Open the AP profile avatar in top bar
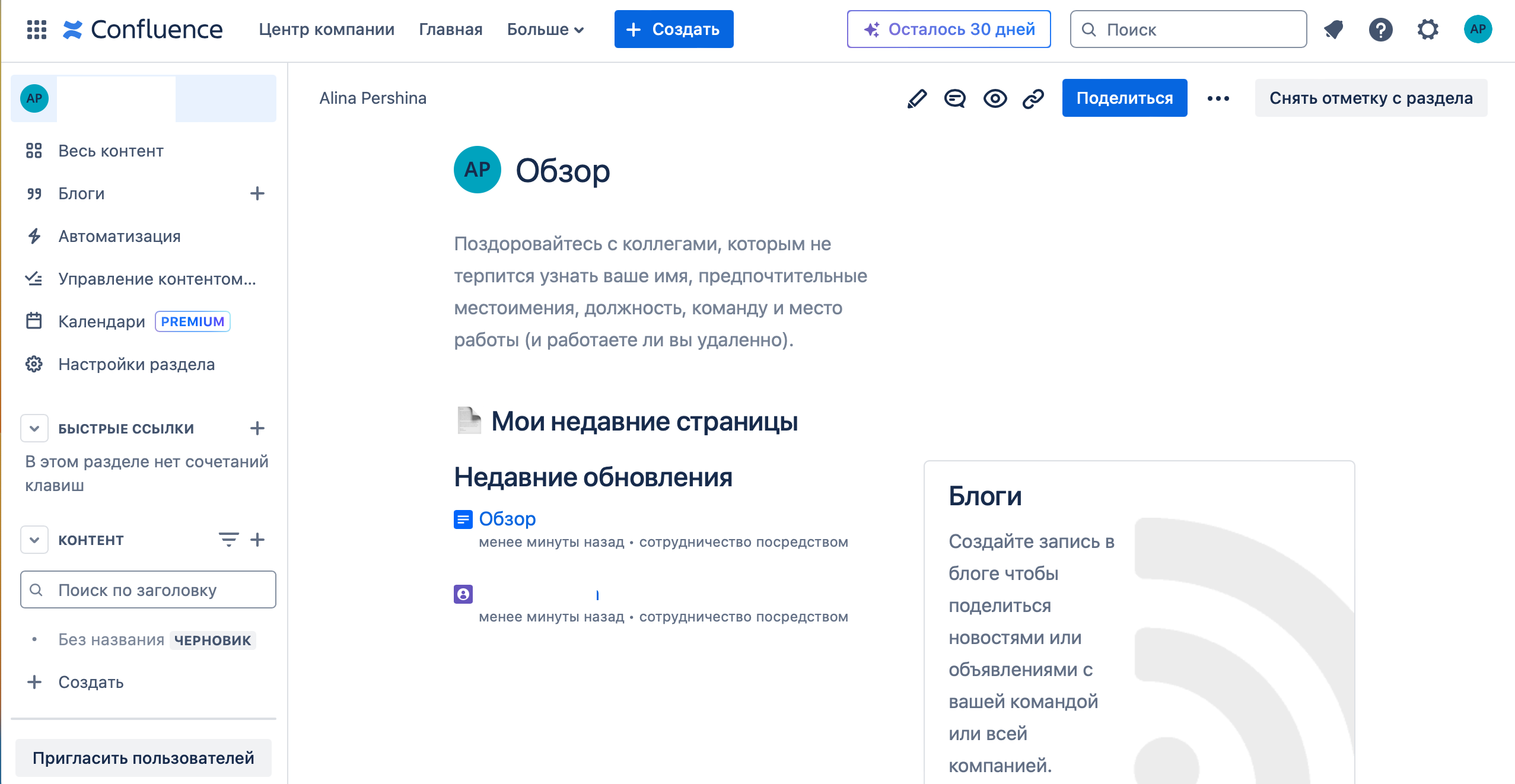 tap(1478, 29)
